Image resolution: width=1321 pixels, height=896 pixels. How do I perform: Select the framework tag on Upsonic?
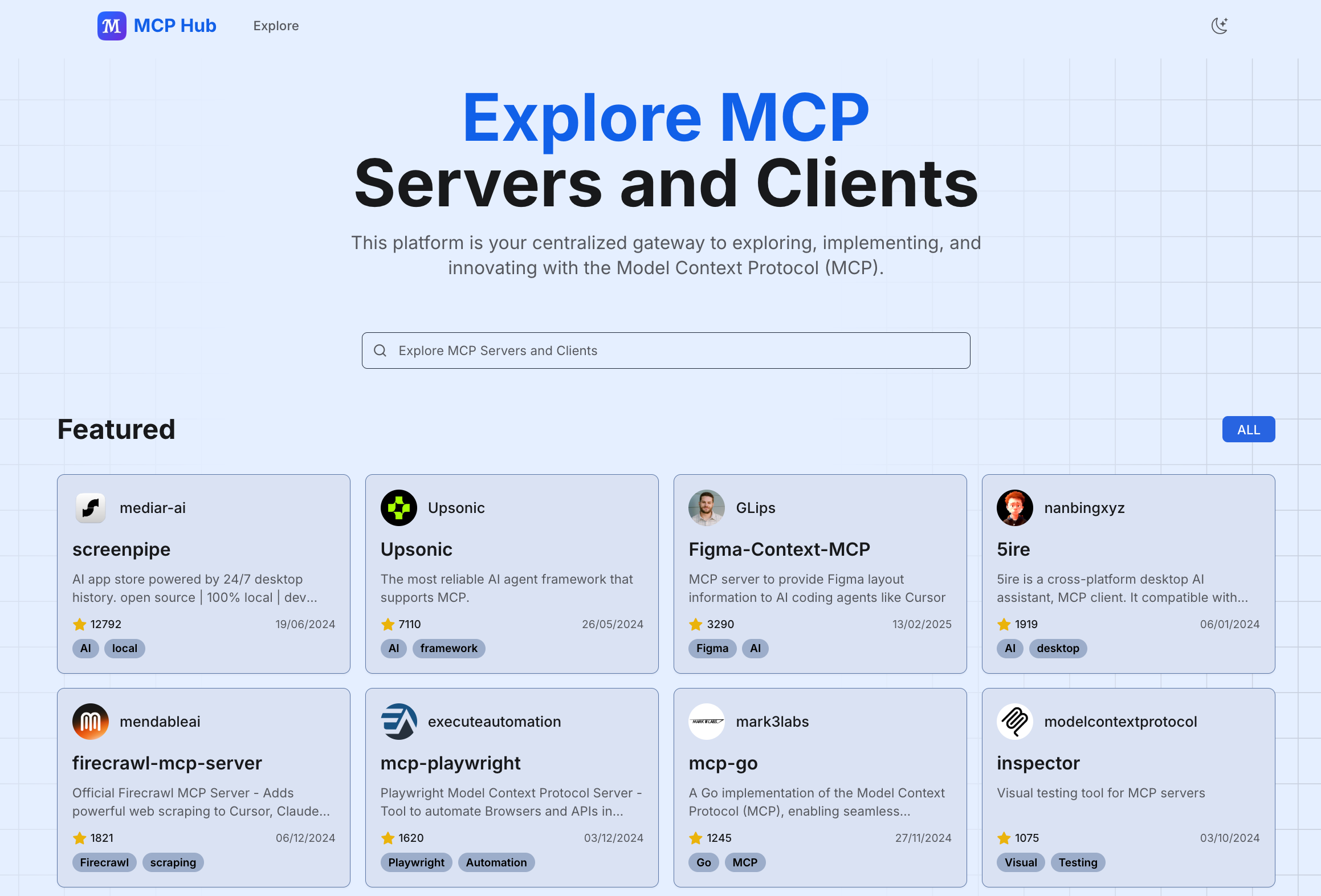[449, 648]
